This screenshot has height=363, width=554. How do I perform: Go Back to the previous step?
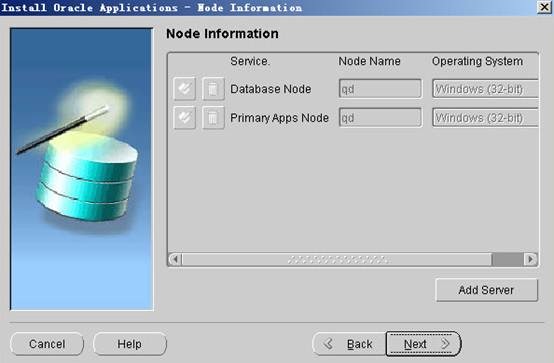(349, 344)
